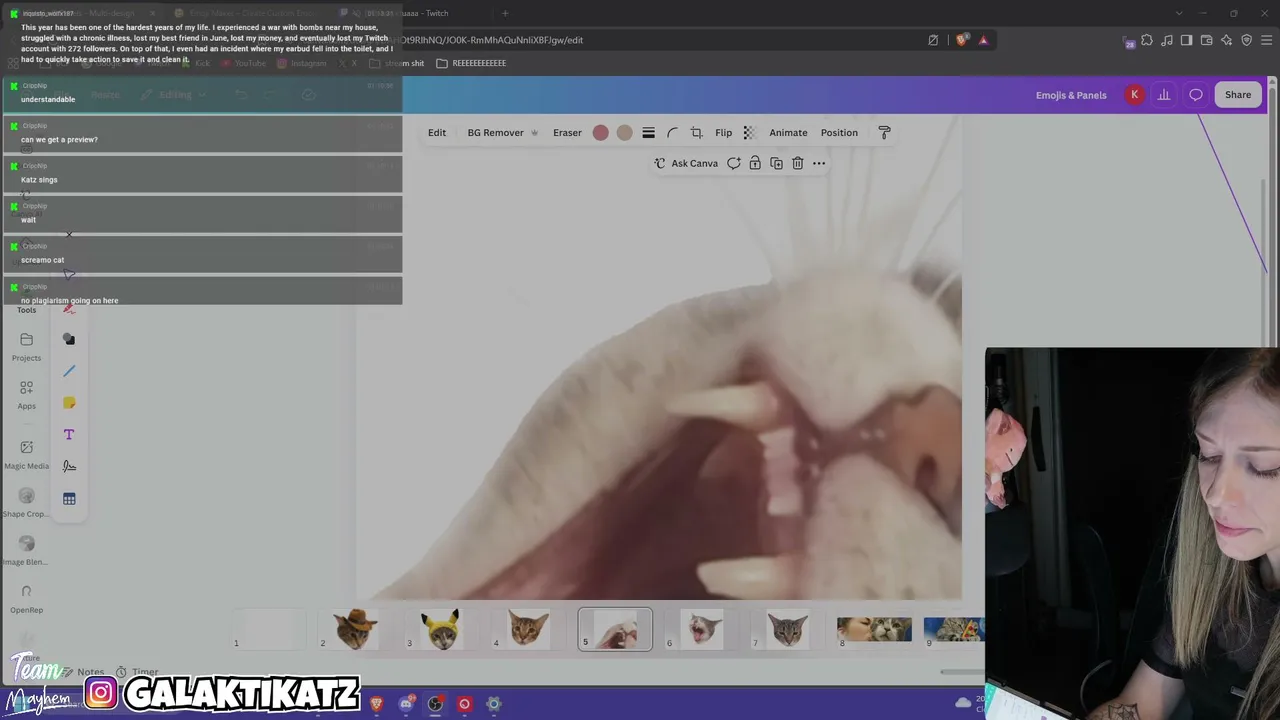The height and width of the screenshot is (720, 1280).
Task: Pick the red color swatch in toolbar
Action: click(600, 133)
